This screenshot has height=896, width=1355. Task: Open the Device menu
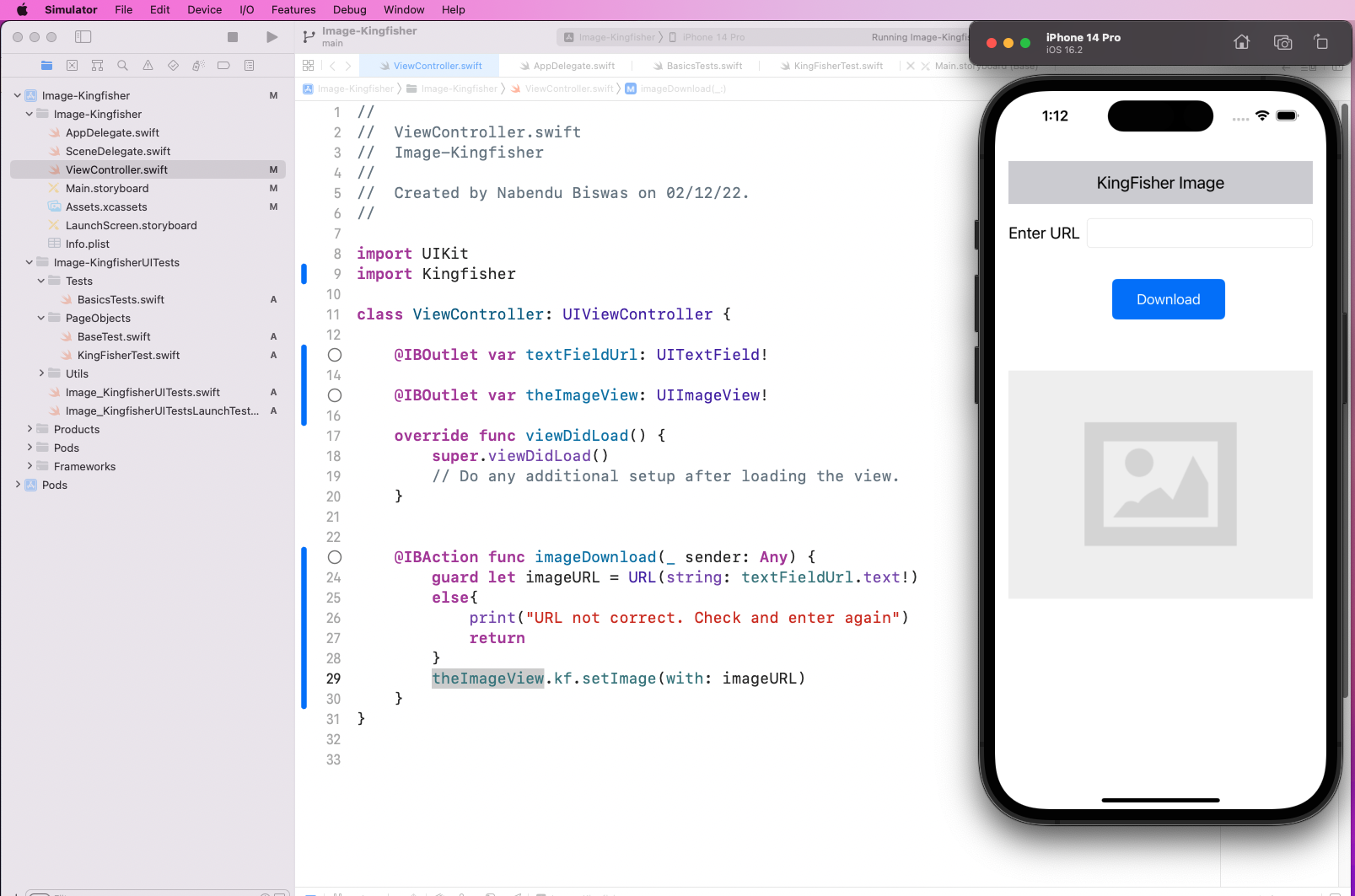coord(205,10)
